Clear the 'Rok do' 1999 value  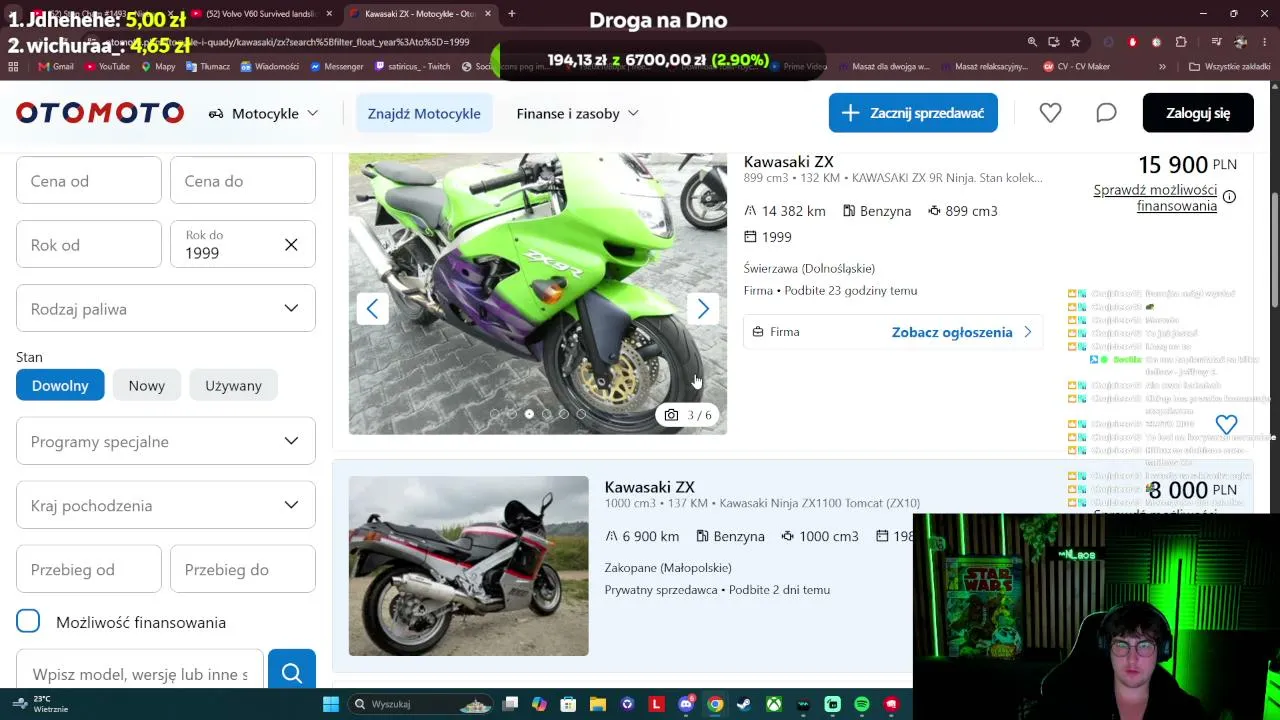[291, 244]
